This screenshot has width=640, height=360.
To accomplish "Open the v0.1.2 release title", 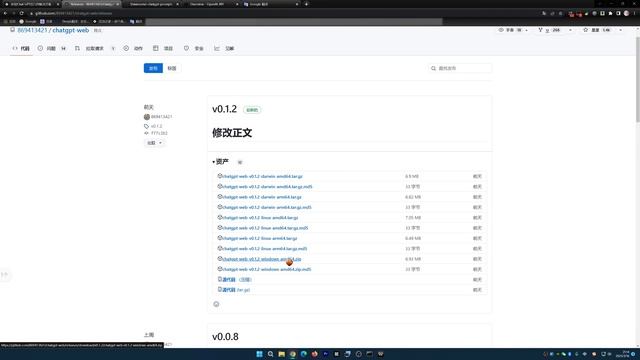I will [x=224, y=109].
